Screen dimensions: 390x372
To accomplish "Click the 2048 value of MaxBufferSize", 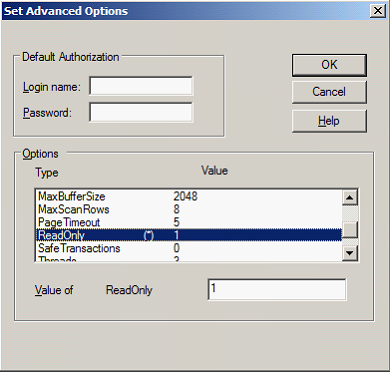I will 185,196.
